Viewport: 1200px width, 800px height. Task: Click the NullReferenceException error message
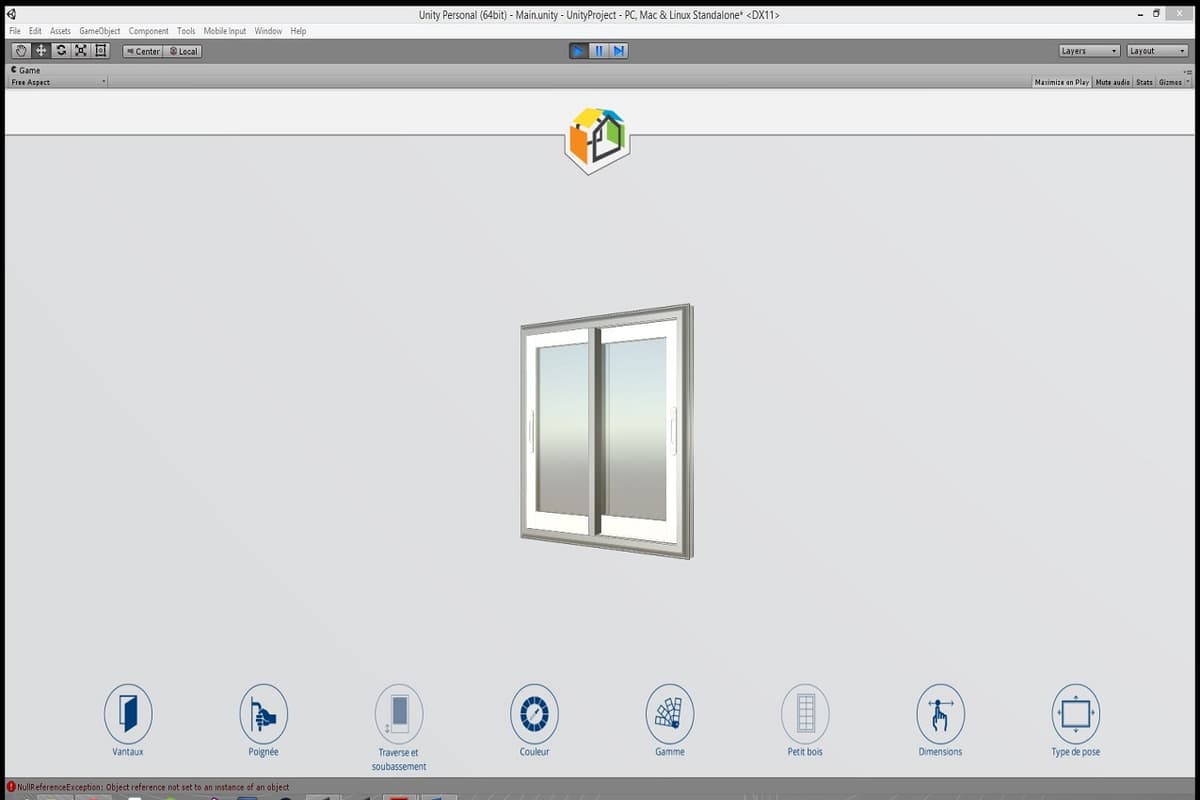pos(150,787)
